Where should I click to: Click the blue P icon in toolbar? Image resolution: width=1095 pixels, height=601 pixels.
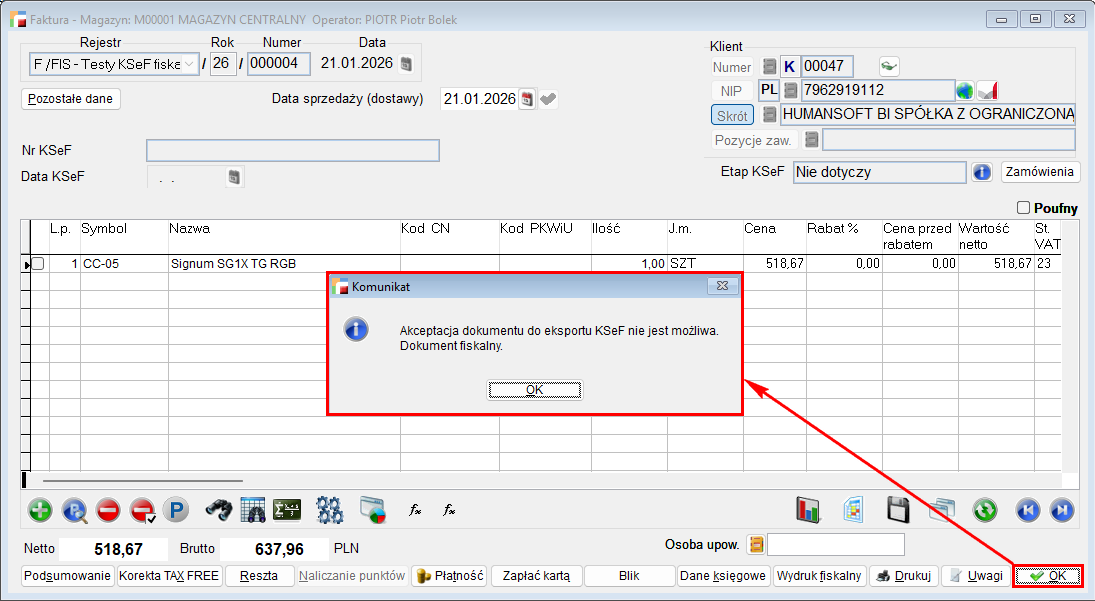pos(176,510)
